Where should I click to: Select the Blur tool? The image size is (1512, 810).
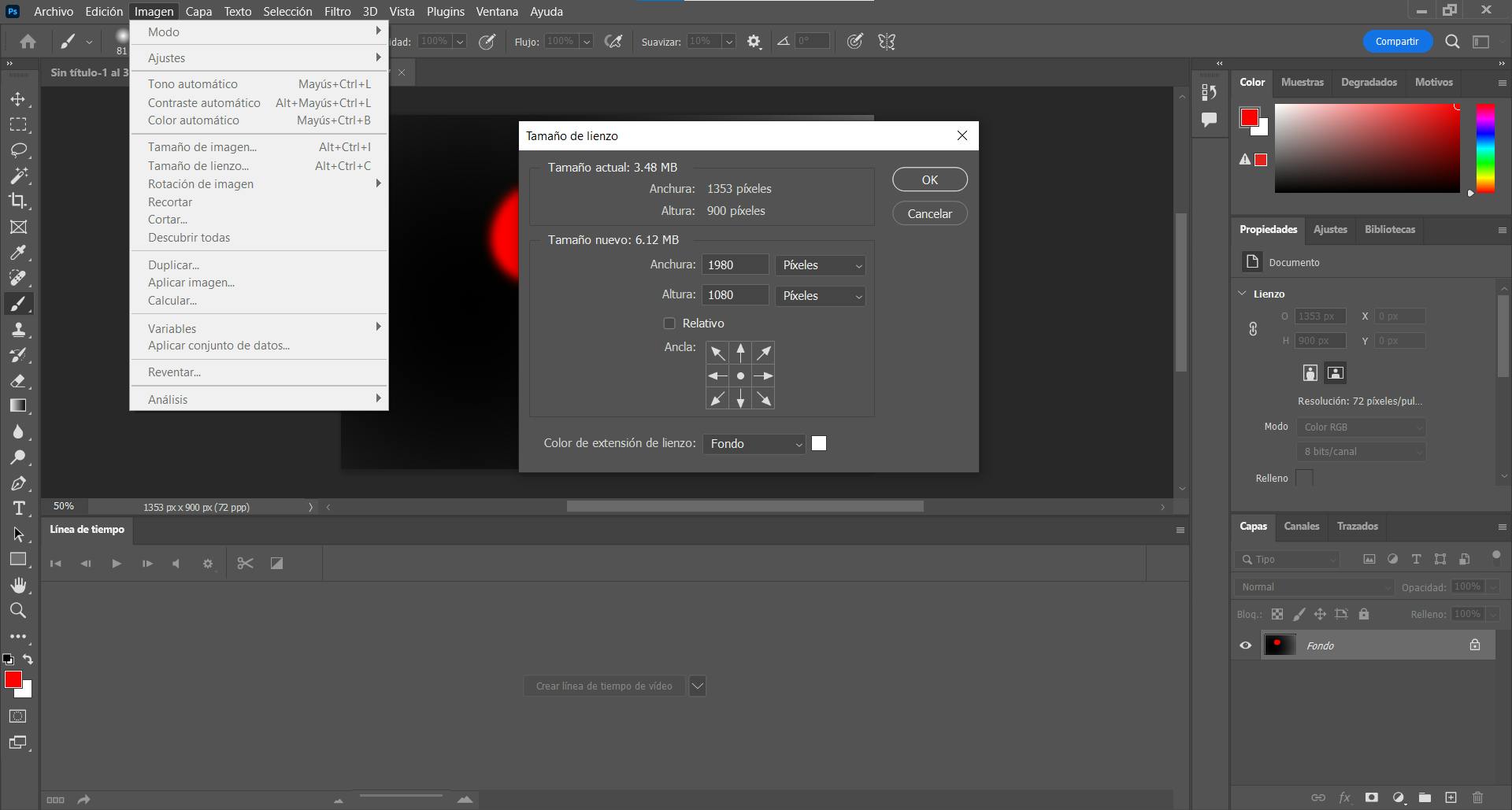point(18,432)
